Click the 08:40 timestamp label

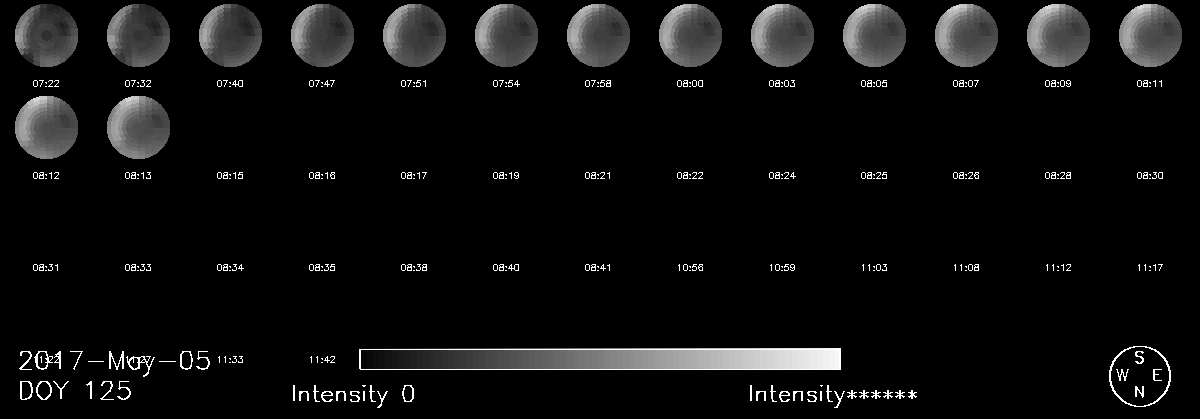506,268
